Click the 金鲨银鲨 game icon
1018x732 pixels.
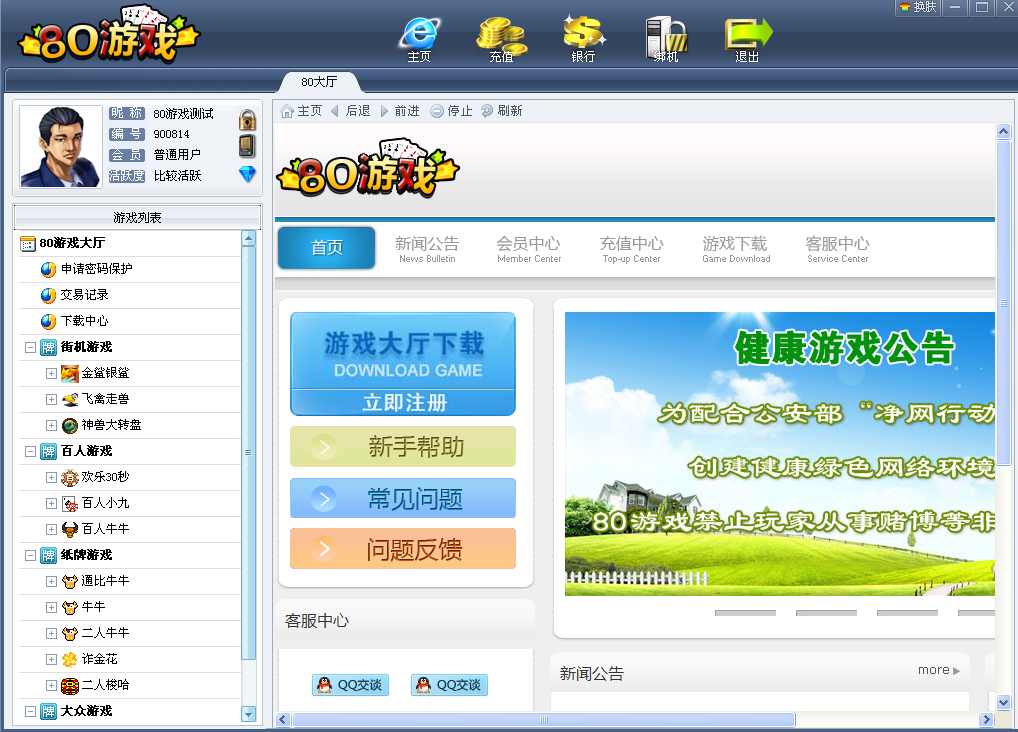[x=69, y=373]
